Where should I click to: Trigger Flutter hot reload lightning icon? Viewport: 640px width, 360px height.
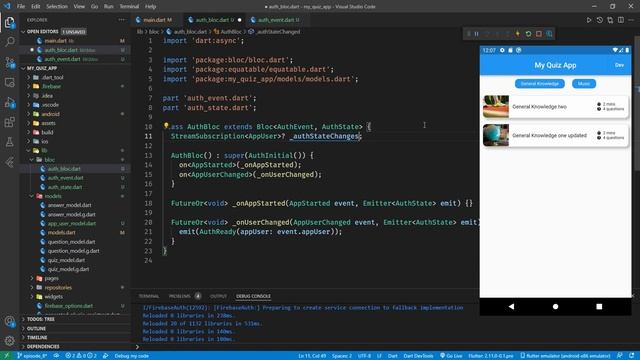point(518,34)
